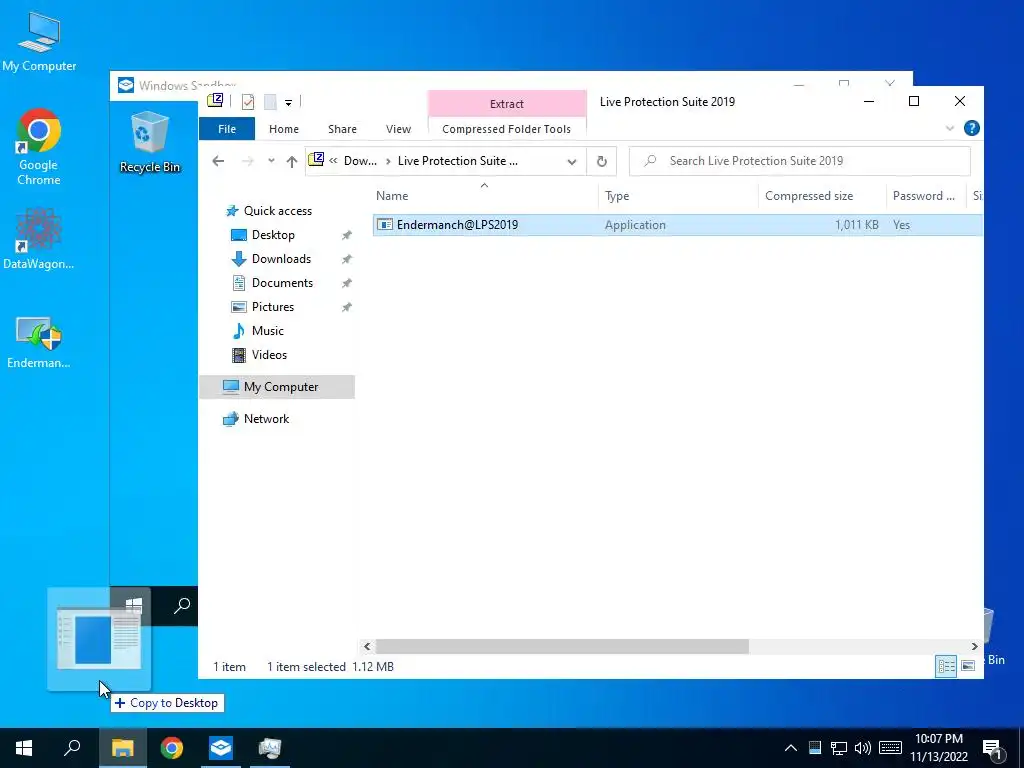The image size is (1024, 768).
Task: Expand the address bar history dropdown
Action: pyautogui.click(x=572, y=161)
